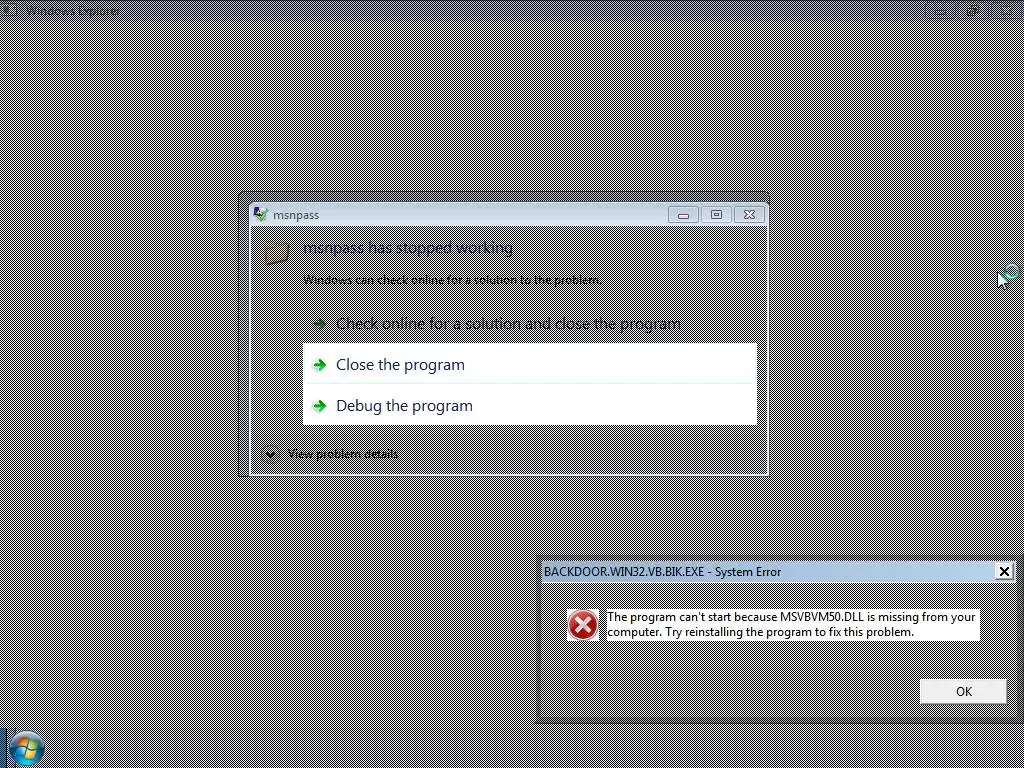
Task: Minimize the msnpass dialog window
Action: point(683,215)
